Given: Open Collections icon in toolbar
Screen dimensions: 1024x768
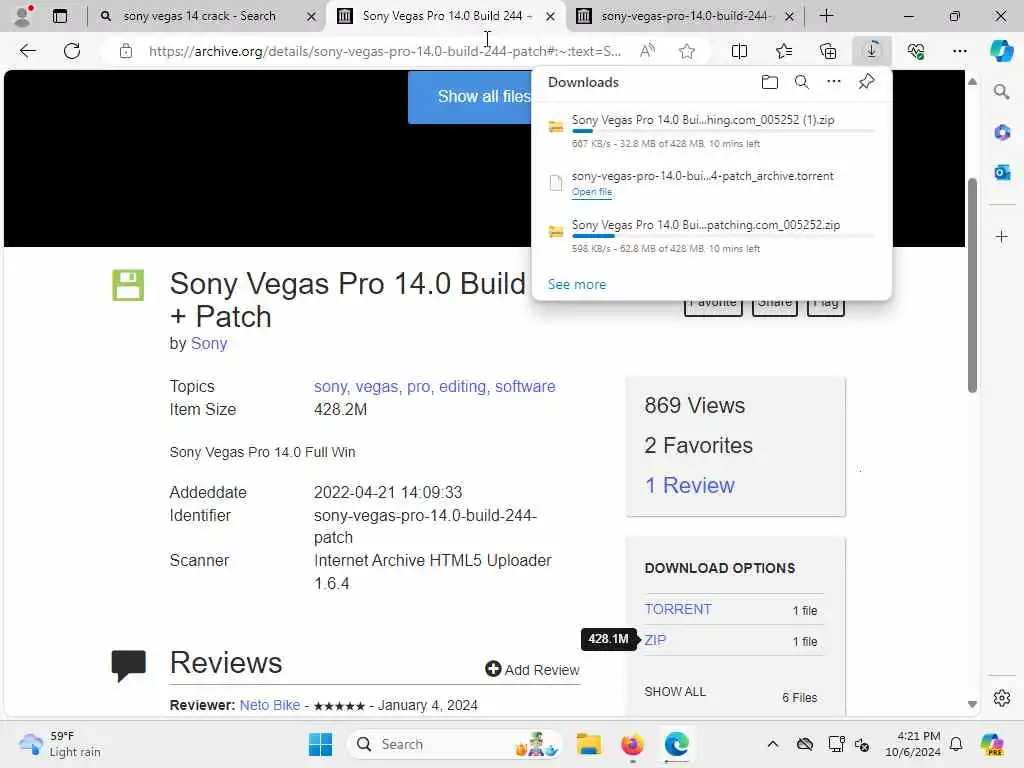Looking at the screenshot, I should click(x=828, y=51).
